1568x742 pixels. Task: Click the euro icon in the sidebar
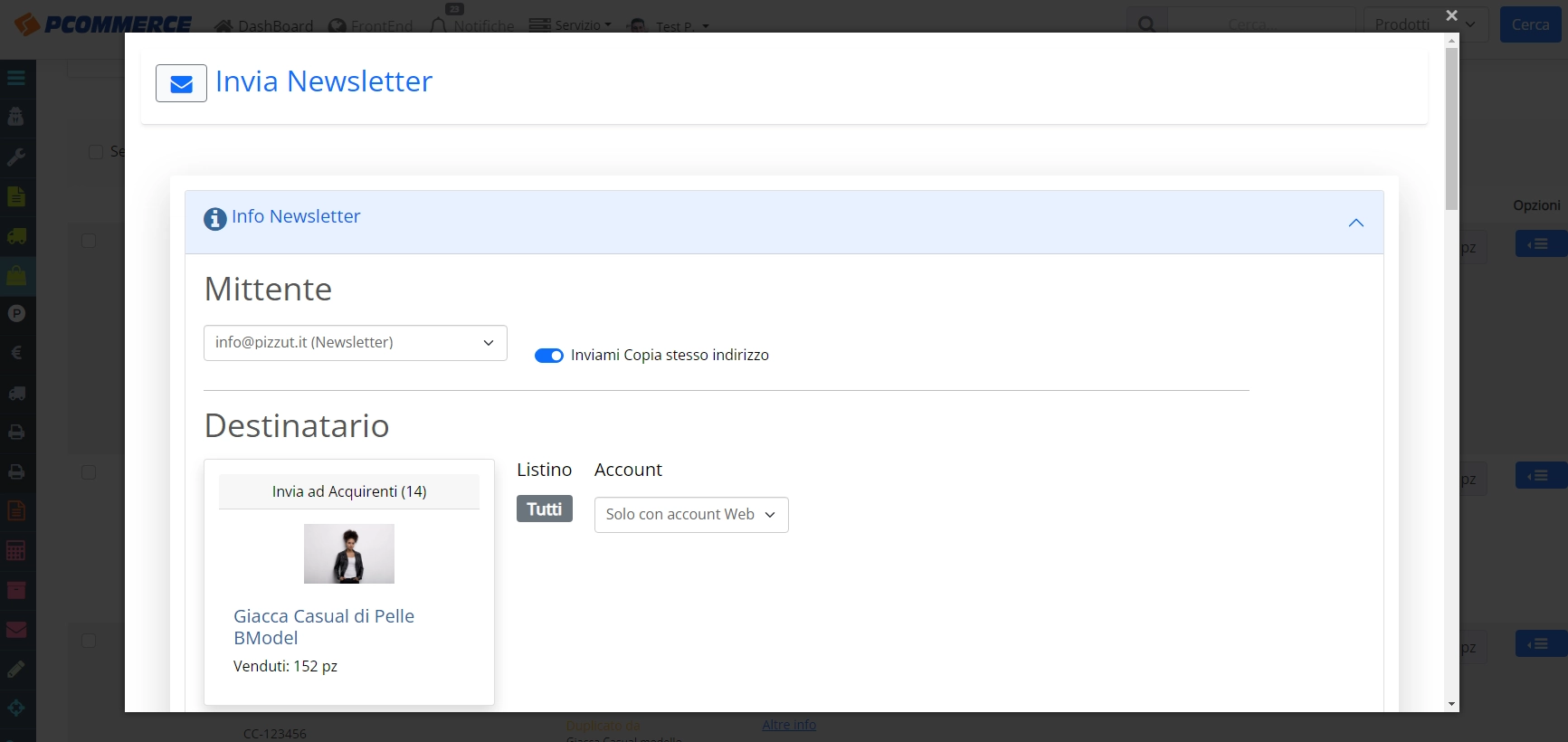[x=16, y=353]
